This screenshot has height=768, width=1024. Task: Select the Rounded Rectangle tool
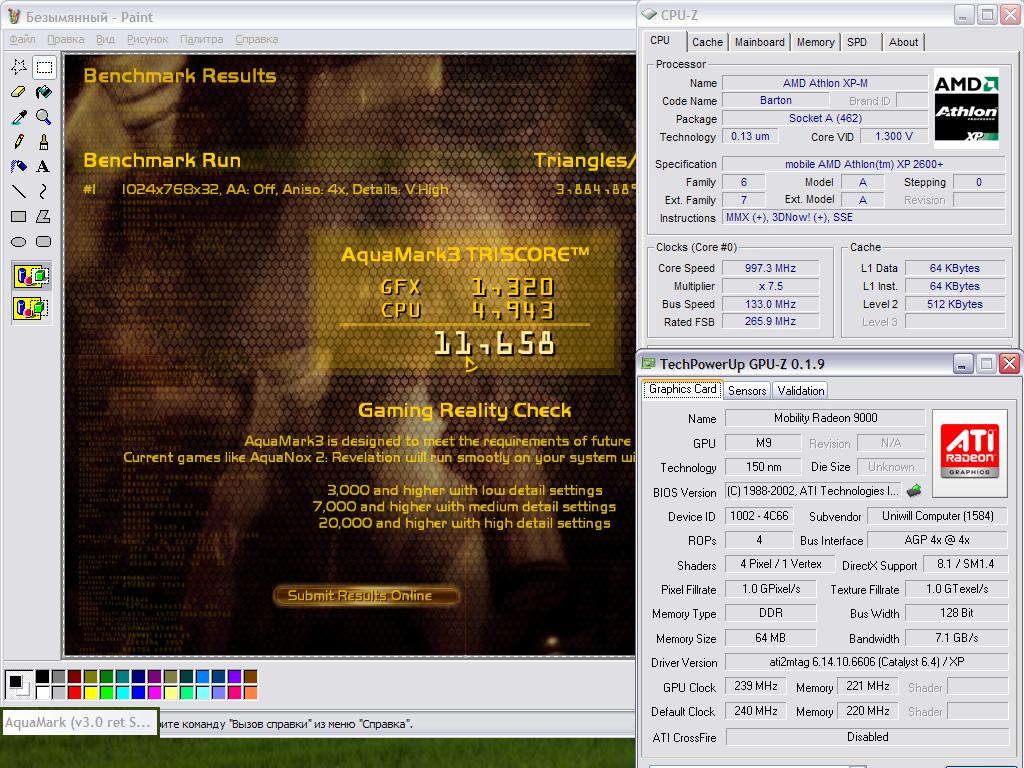click(x=44, y=242)
